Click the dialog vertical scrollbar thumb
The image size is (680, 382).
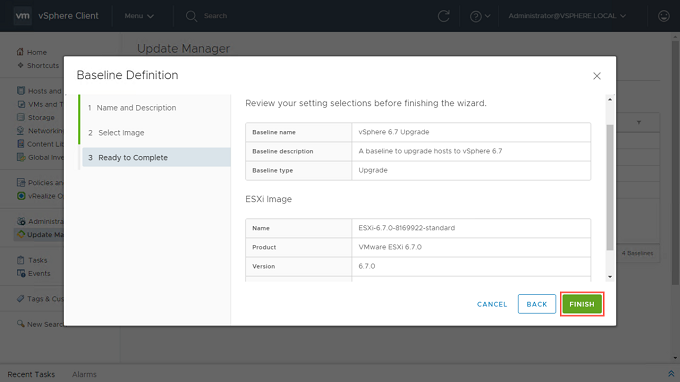coord(610,187)
